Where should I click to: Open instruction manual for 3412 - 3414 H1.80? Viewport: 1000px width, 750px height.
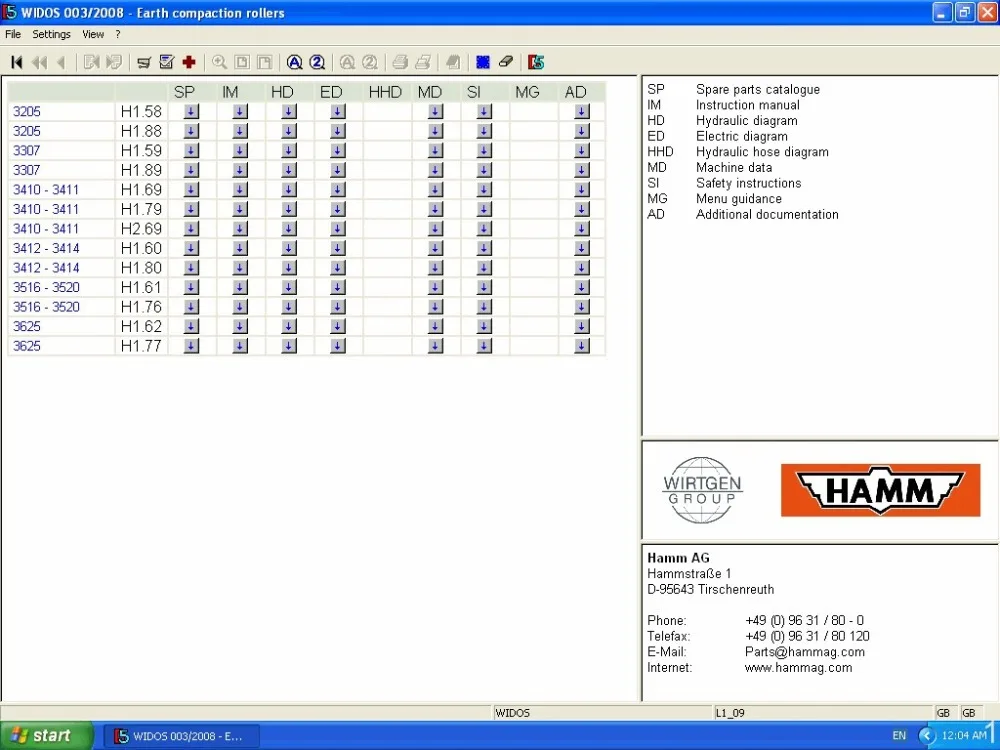pyautogui.click(x=240, y=268)
